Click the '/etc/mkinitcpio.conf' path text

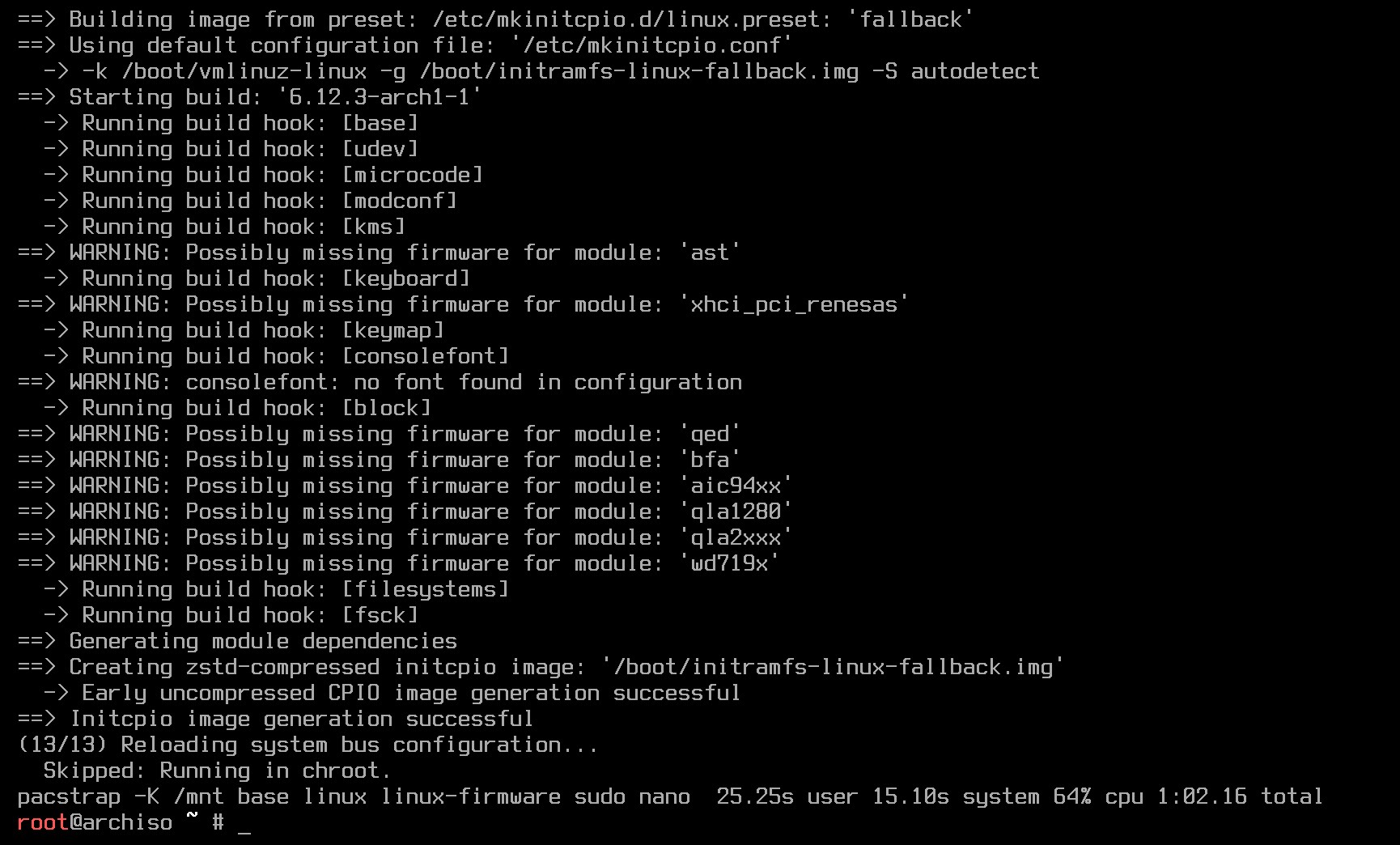coord(651,45)
